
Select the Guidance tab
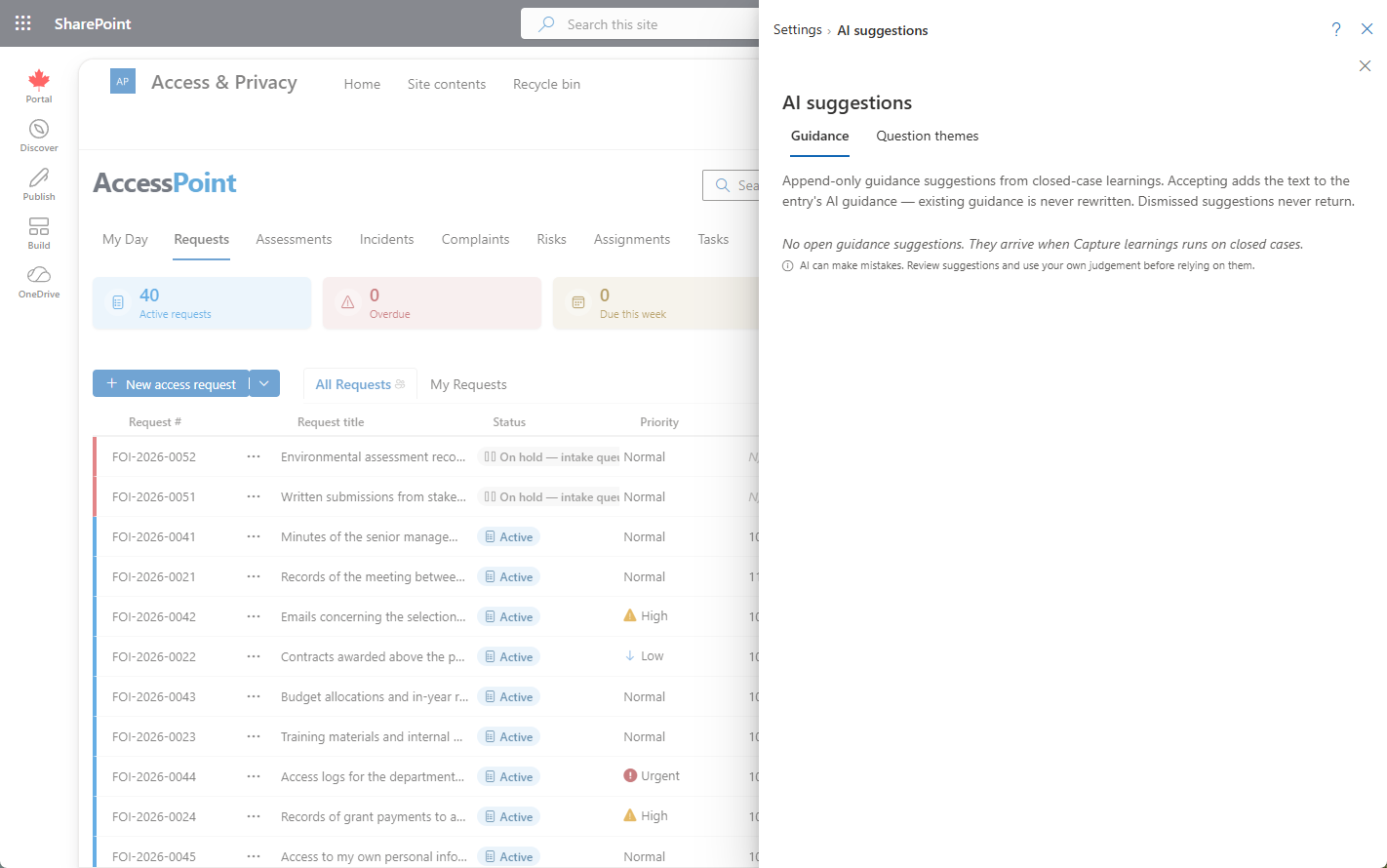pyautogui.click(x=819, y=137)
